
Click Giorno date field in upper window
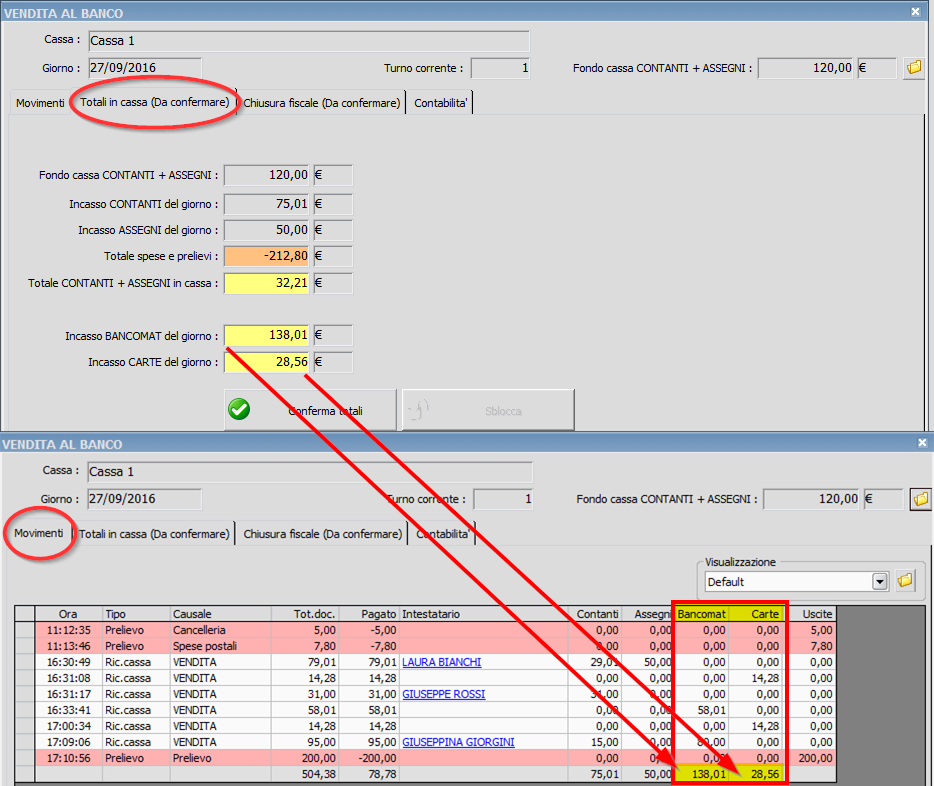click(x=145, y=68)
